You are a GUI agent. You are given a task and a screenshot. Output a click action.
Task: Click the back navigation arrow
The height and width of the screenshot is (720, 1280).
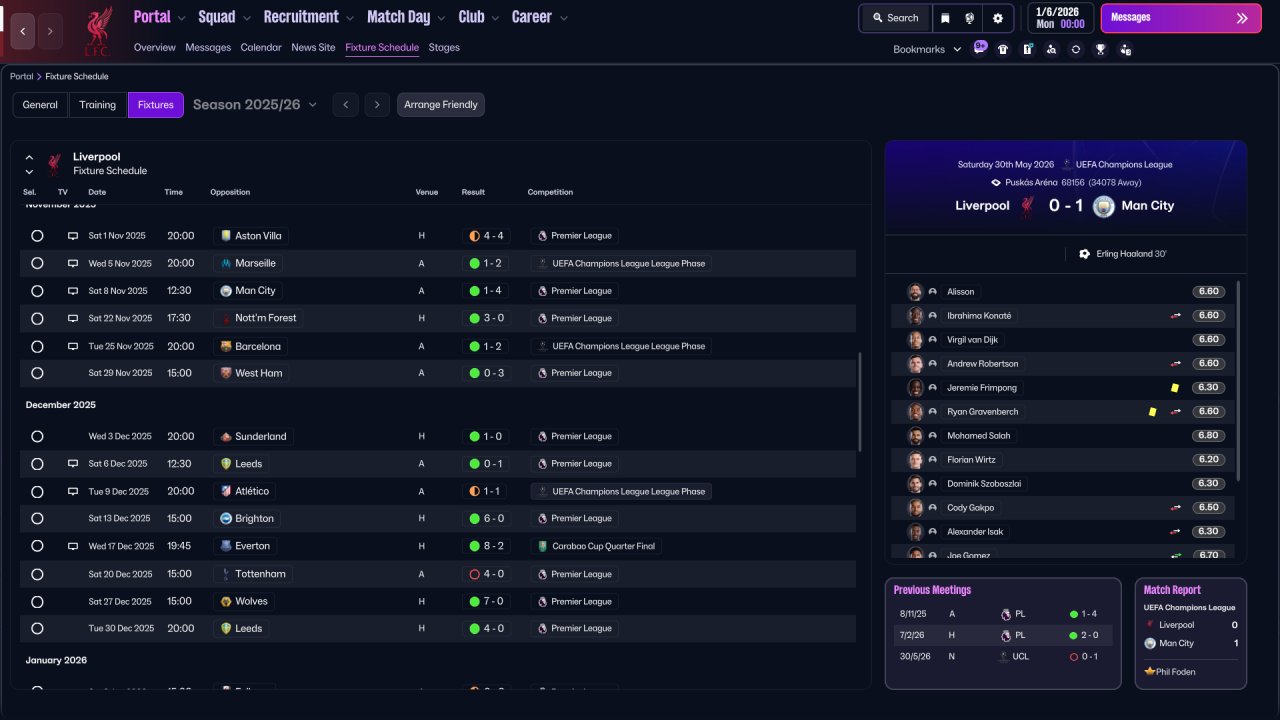tap(22, 31)
